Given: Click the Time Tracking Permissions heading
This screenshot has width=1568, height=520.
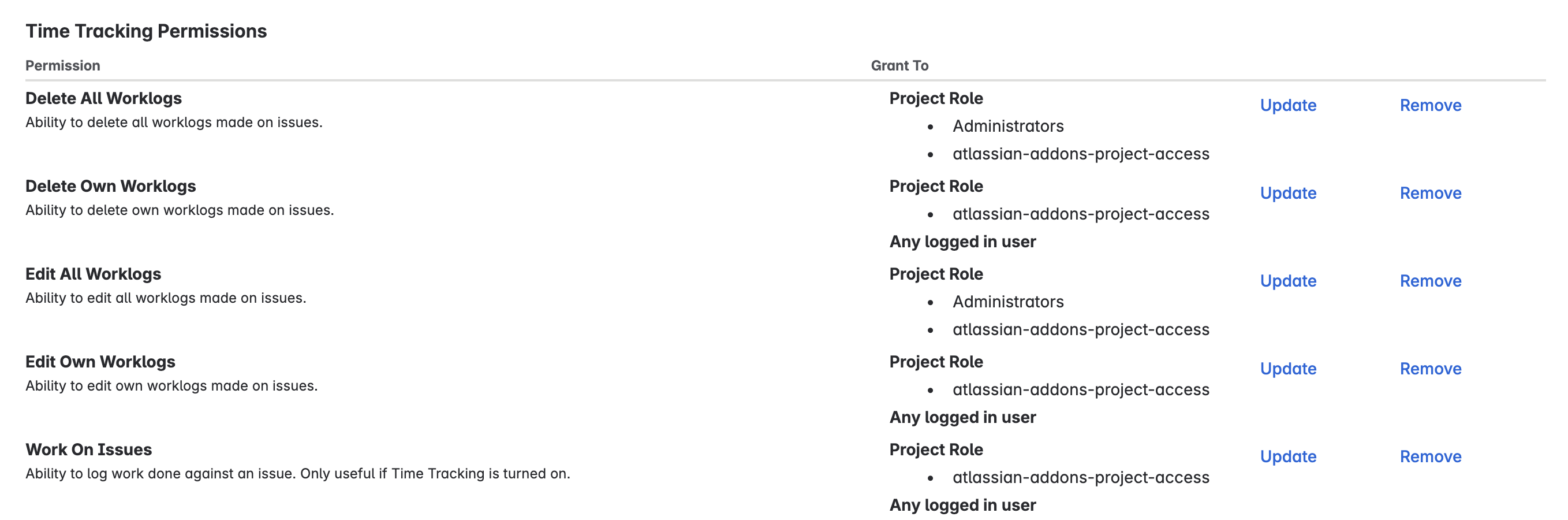Looking at the screenshot, I should pyautogui.click(x=146, y=31).
